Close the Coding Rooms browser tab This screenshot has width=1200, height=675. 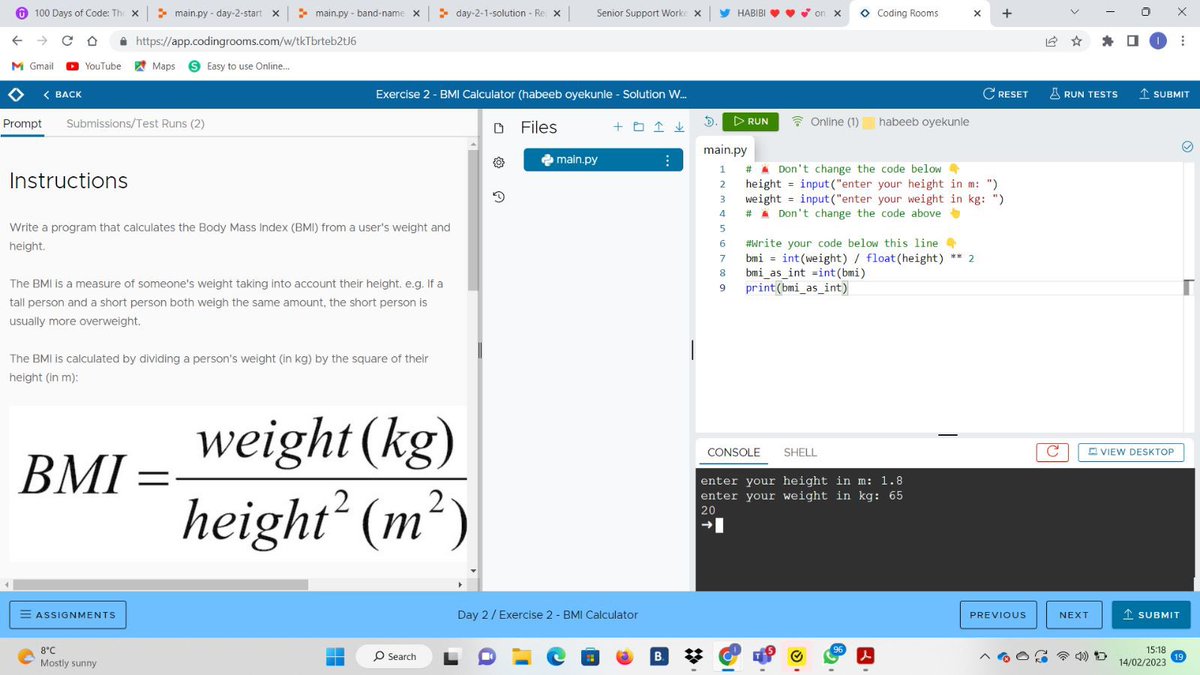tap(979, 13)
